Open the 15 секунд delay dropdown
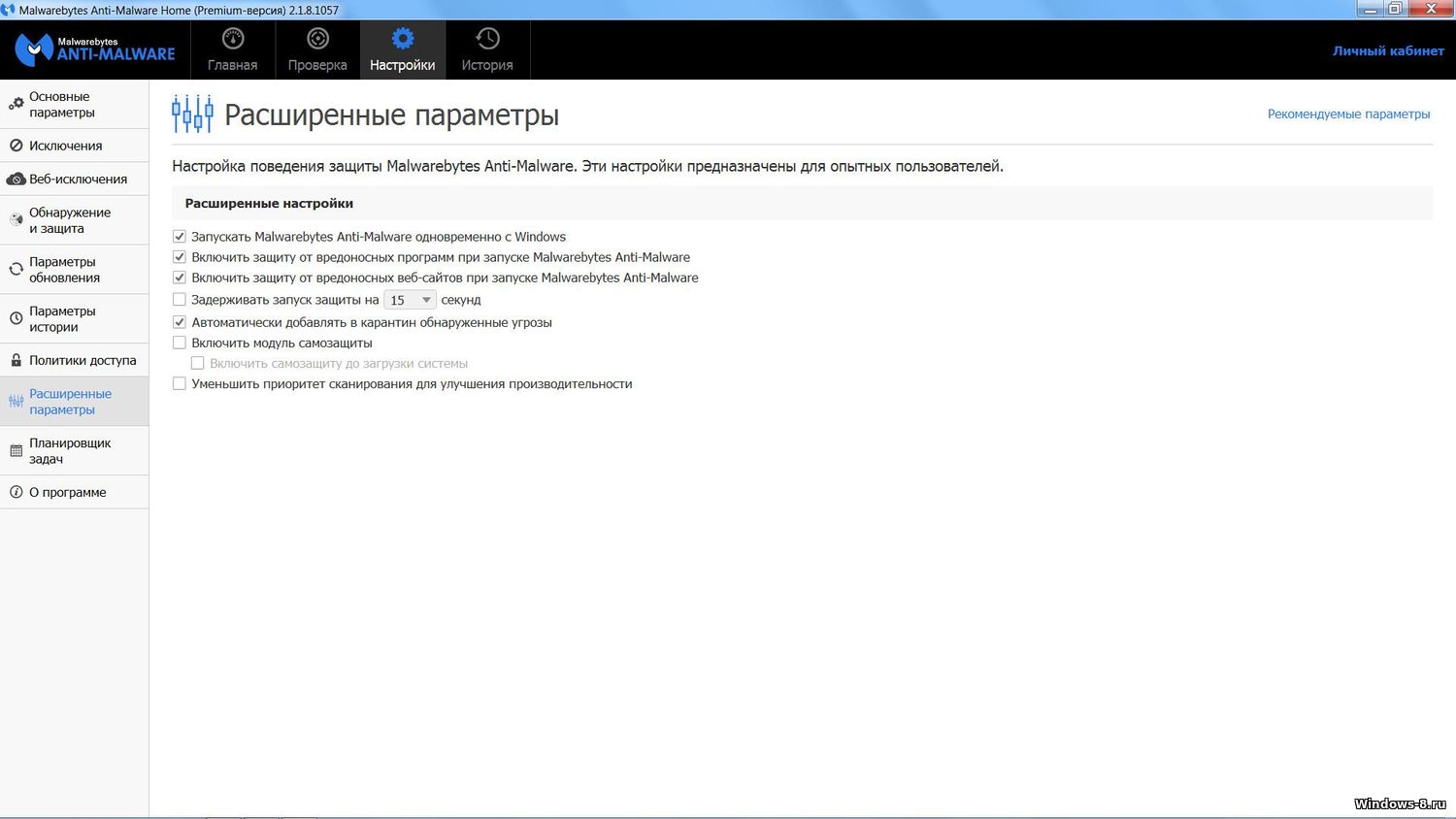This screenshot has width=1456, height=819. [410, 300]
